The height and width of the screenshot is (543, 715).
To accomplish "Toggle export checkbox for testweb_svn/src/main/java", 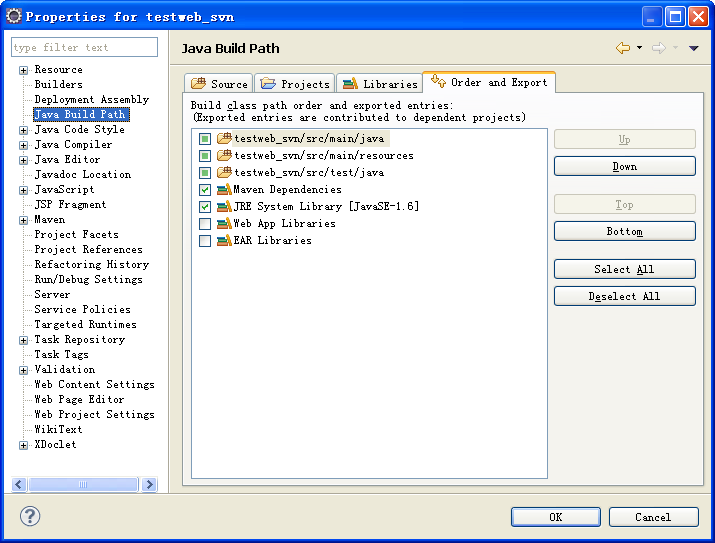I will click(205, 139).
